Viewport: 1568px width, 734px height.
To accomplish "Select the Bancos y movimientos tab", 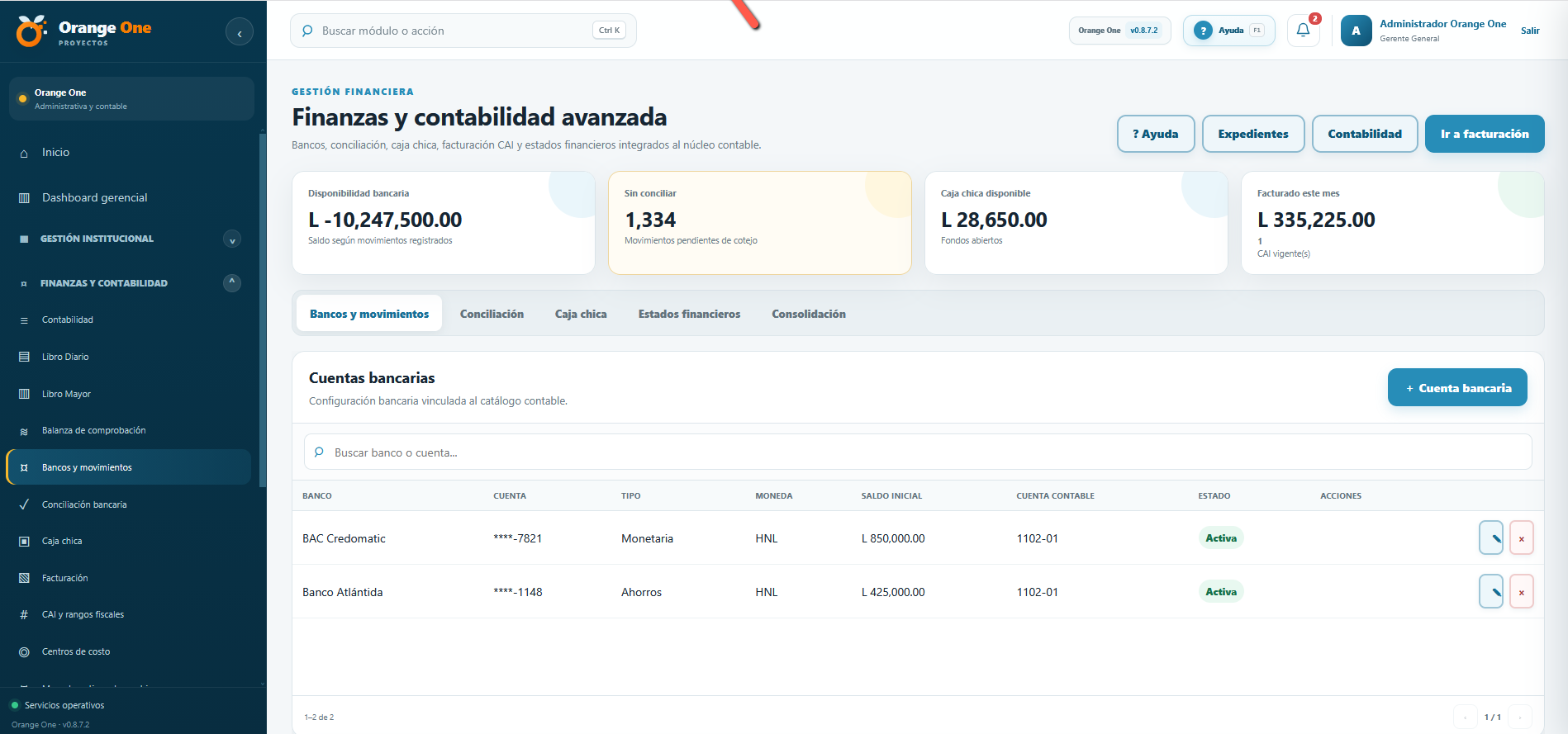I will [x=369, y=314].
